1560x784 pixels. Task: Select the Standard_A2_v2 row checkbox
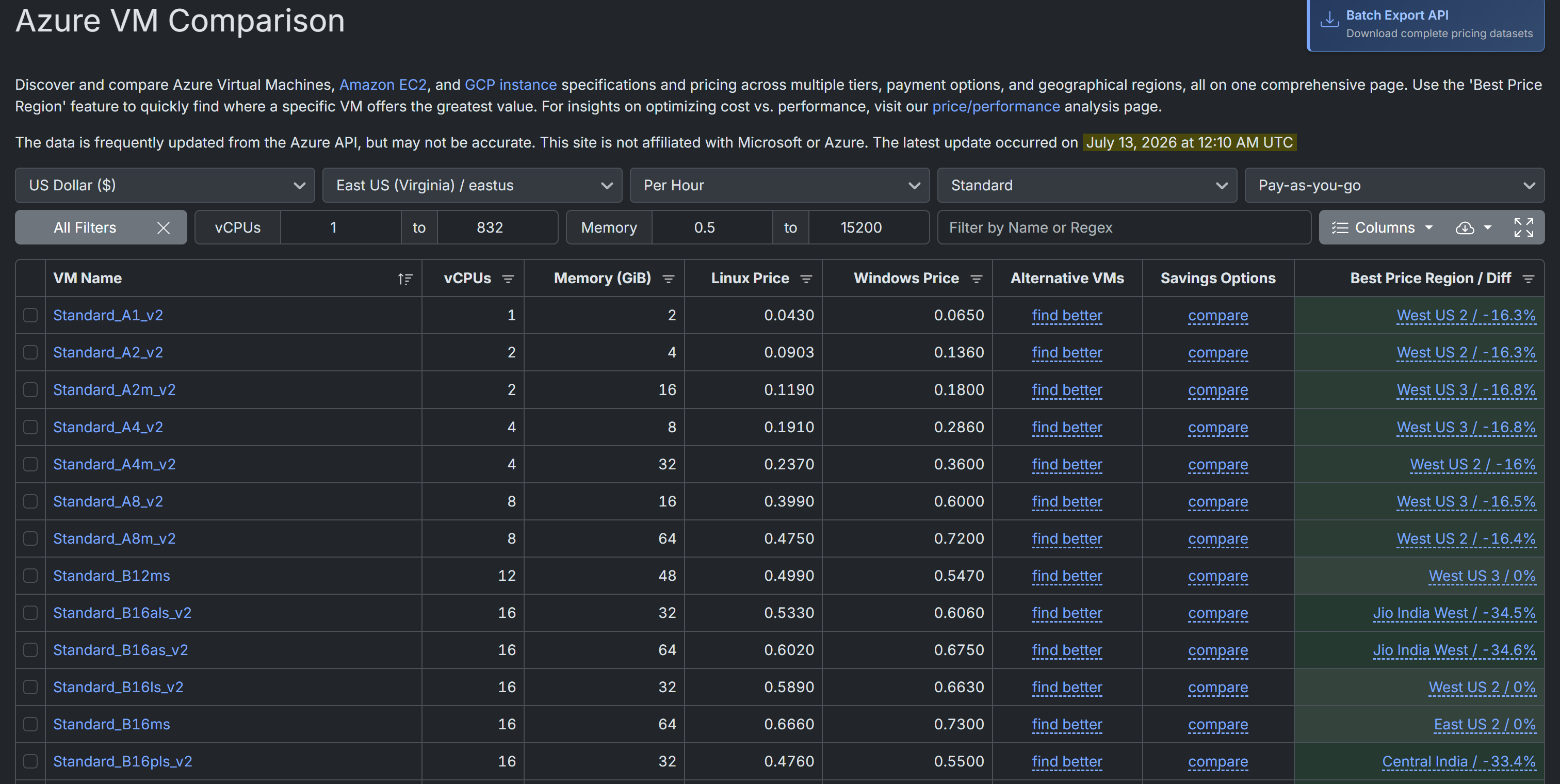[x=30, y=352]
